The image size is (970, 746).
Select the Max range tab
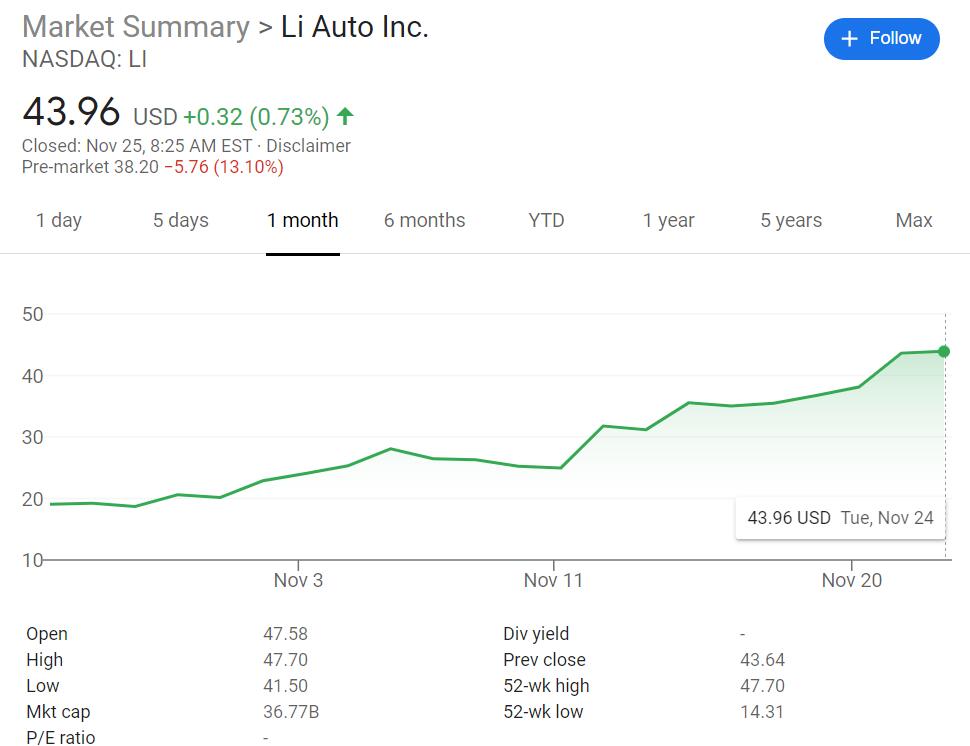coord(913,220)
